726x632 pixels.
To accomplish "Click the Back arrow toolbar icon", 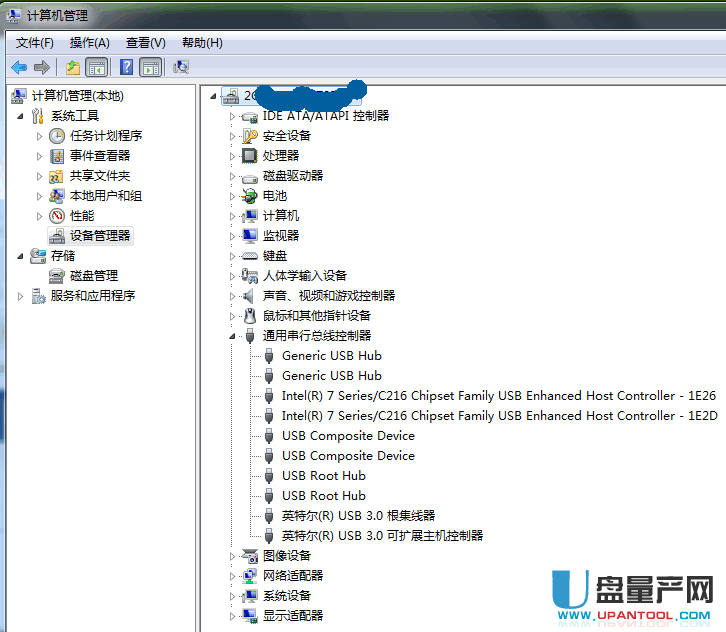I will 19,67.
